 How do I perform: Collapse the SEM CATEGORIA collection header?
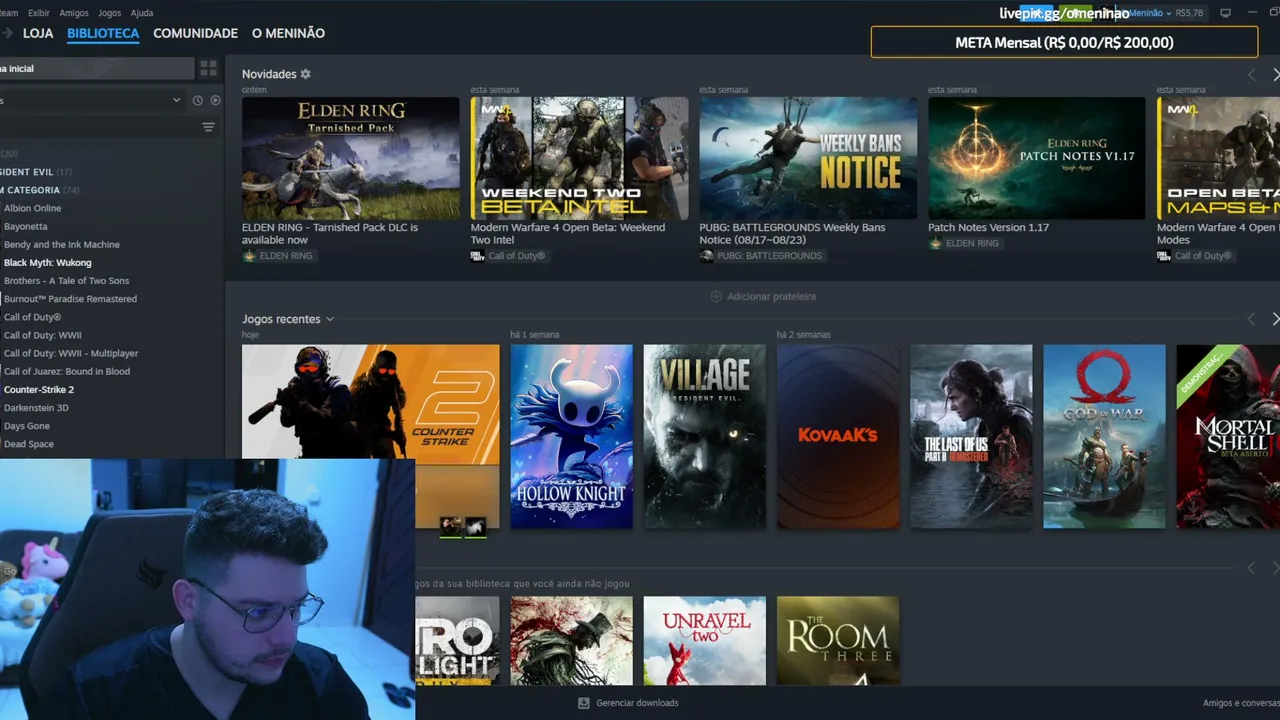click(40, 190)
